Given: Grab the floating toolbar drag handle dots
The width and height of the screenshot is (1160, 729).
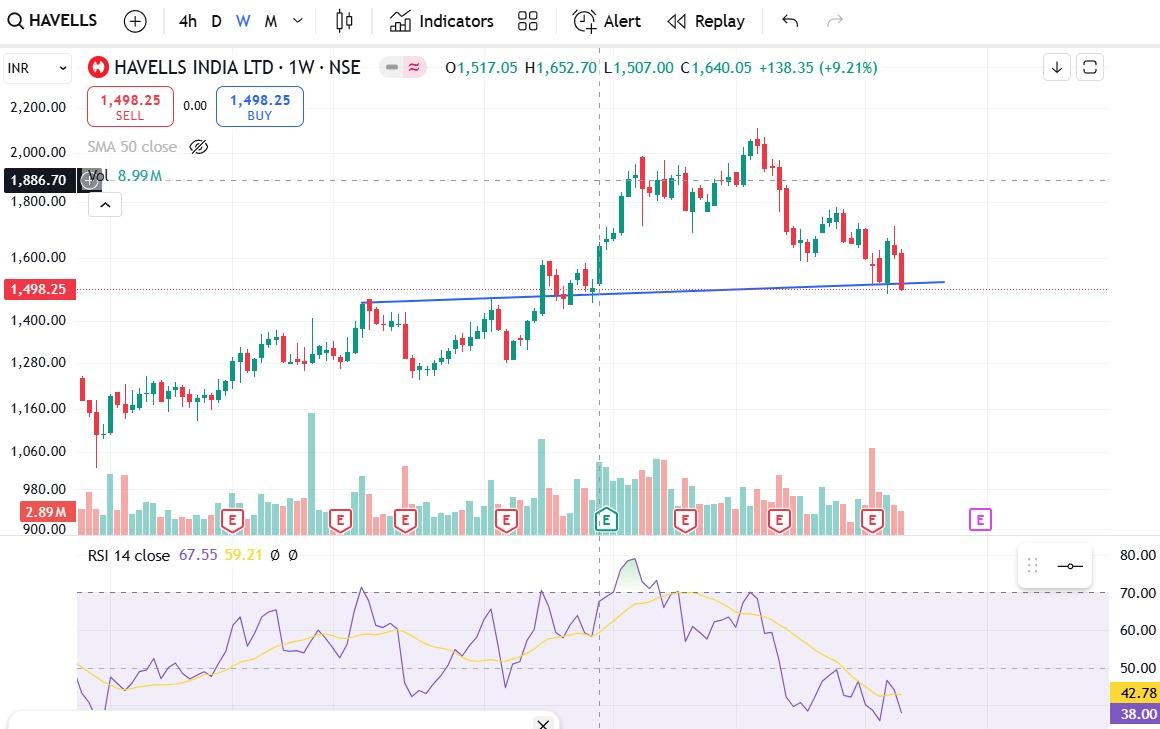Looking at the screenshot, I should (1033, 566).
